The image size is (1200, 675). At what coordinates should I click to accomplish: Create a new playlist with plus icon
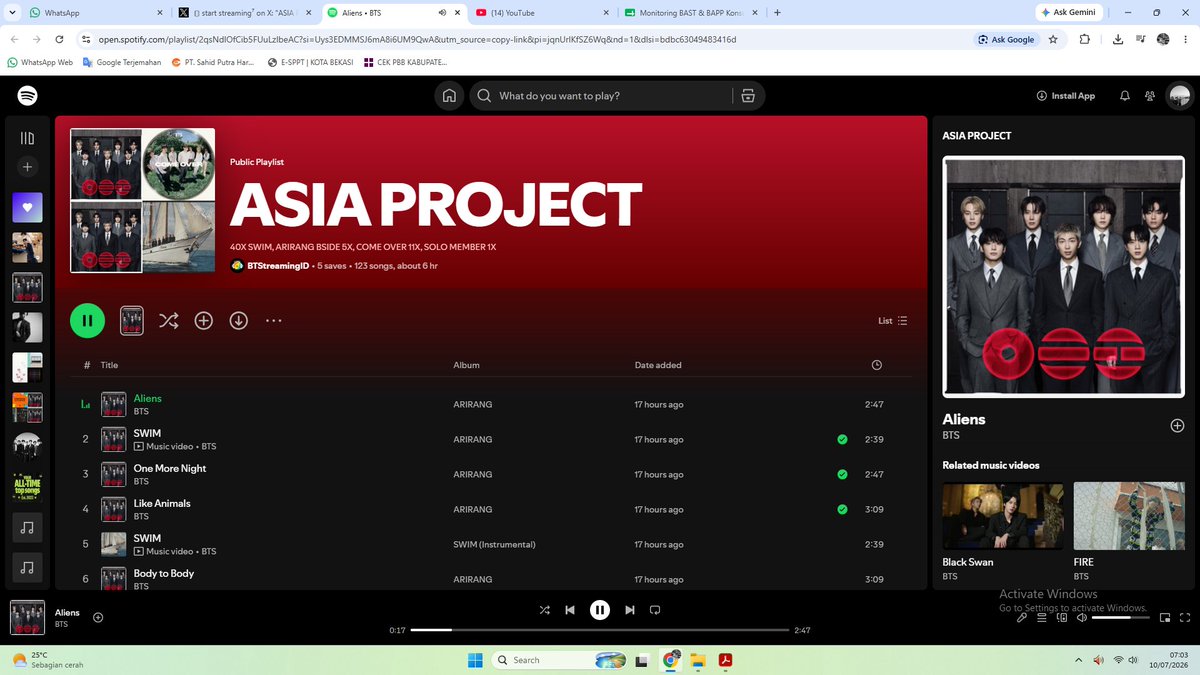pyautogui.click(x=27, y=167)
